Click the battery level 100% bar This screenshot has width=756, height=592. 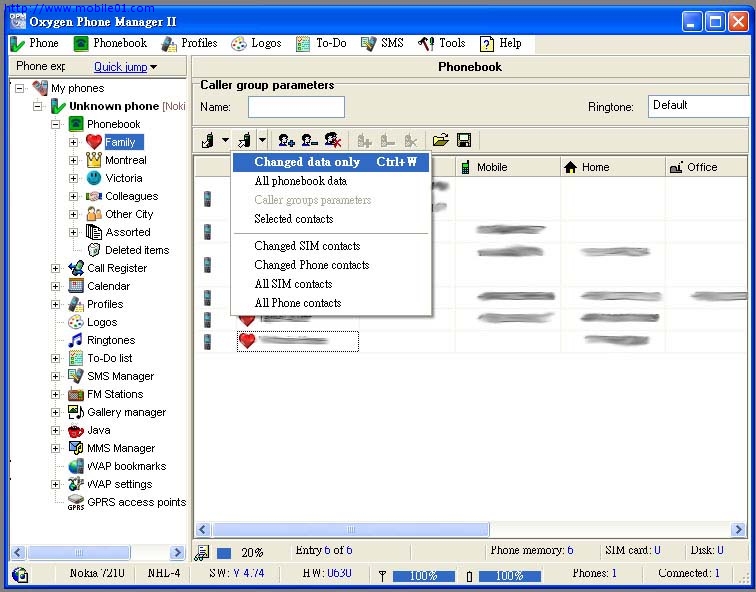(x=510, y=576)
